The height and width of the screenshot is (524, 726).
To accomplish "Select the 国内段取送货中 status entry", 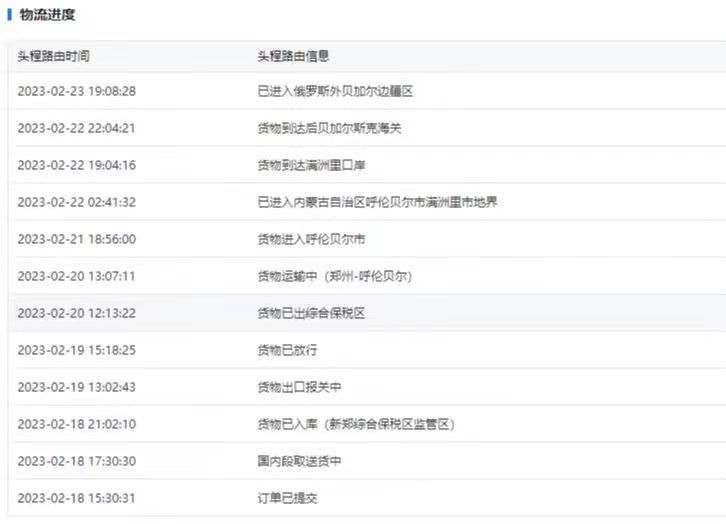I will [x=299, y=461].
